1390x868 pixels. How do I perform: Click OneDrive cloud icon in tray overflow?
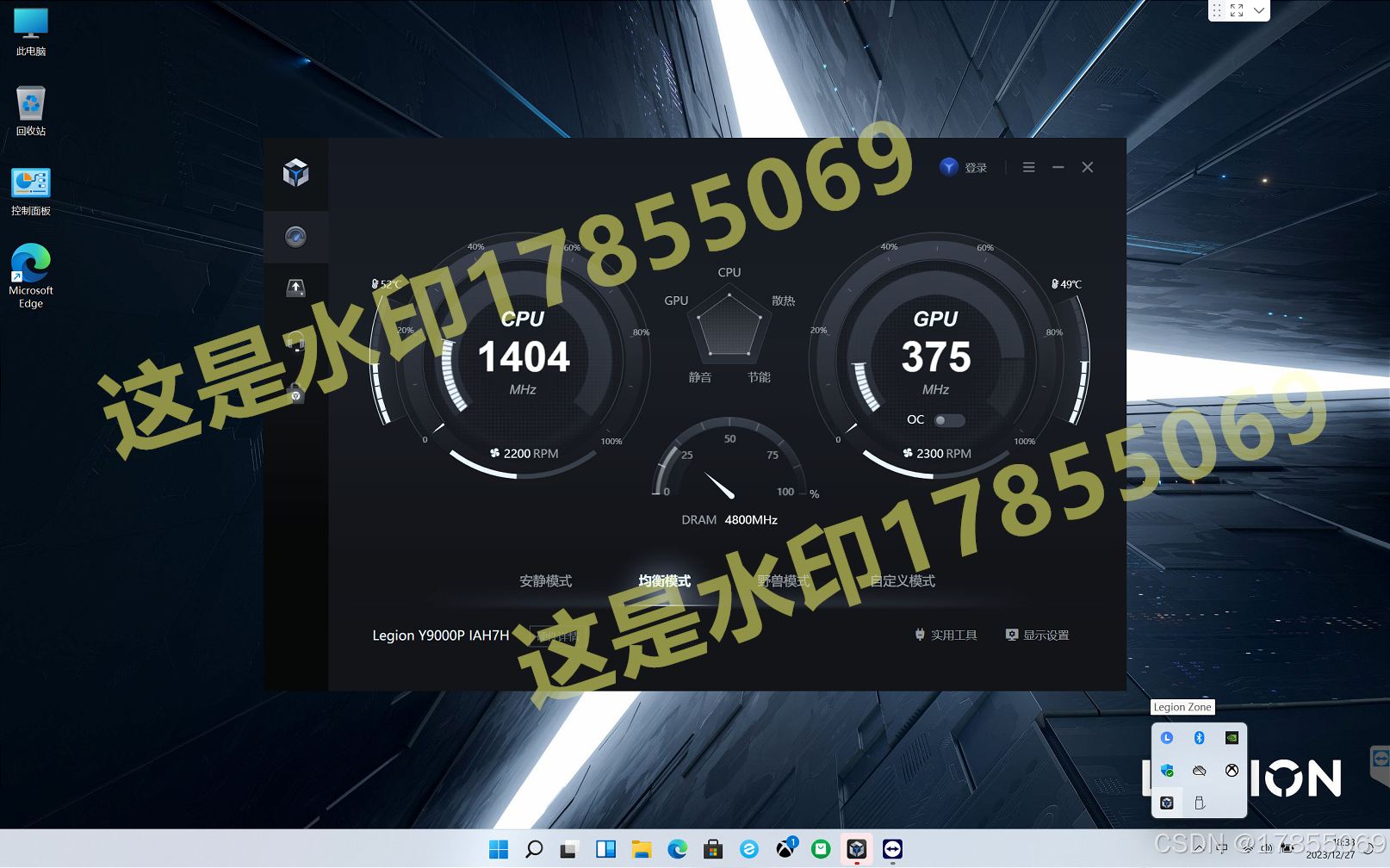point(1199,771)
